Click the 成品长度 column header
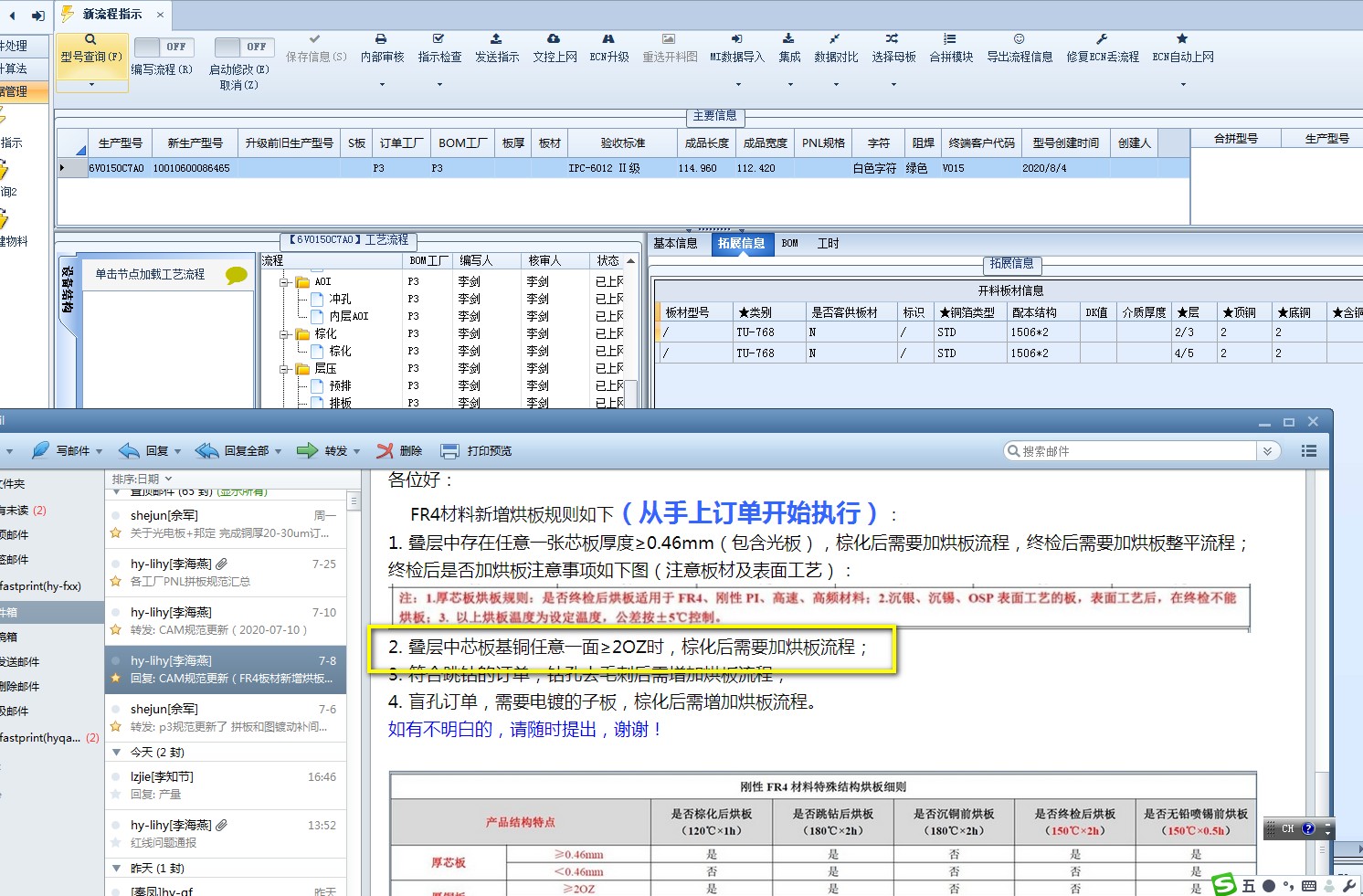This screenshot has height=896, width=1363. (x=707, y=143)
